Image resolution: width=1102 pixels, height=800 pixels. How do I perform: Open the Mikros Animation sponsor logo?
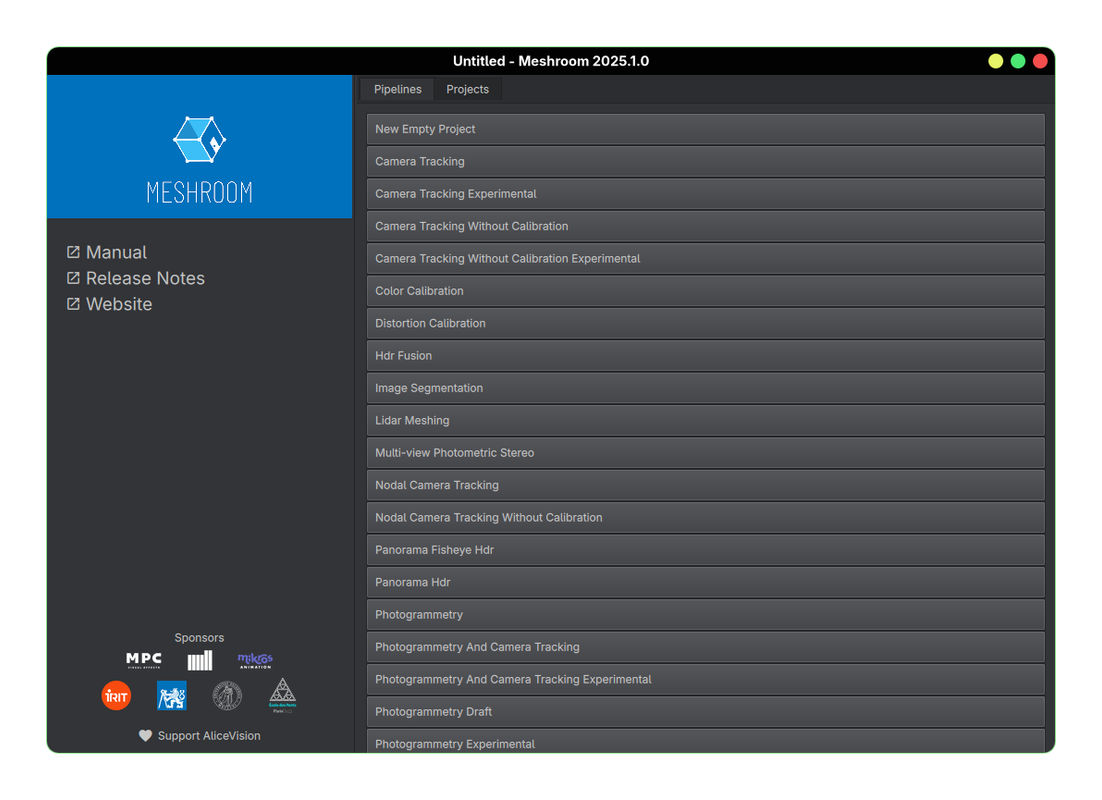coord(255,660)
